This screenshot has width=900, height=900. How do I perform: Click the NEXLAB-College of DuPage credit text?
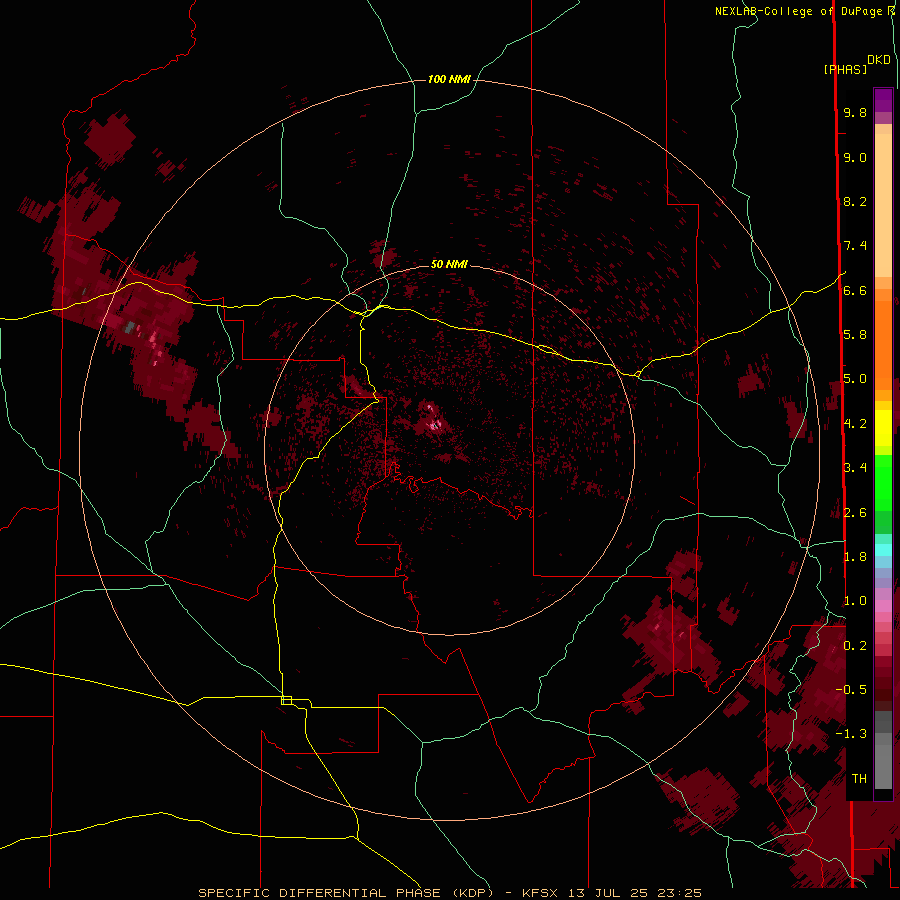(x=798, y=11)
